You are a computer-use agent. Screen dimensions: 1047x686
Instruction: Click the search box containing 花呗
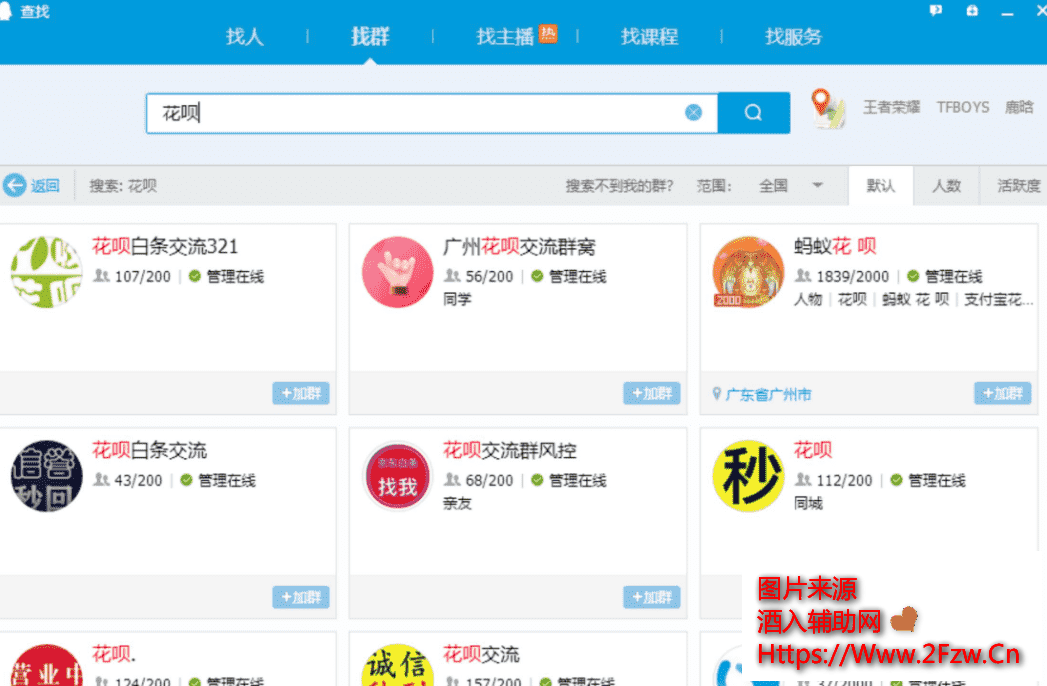coord(431,113)
